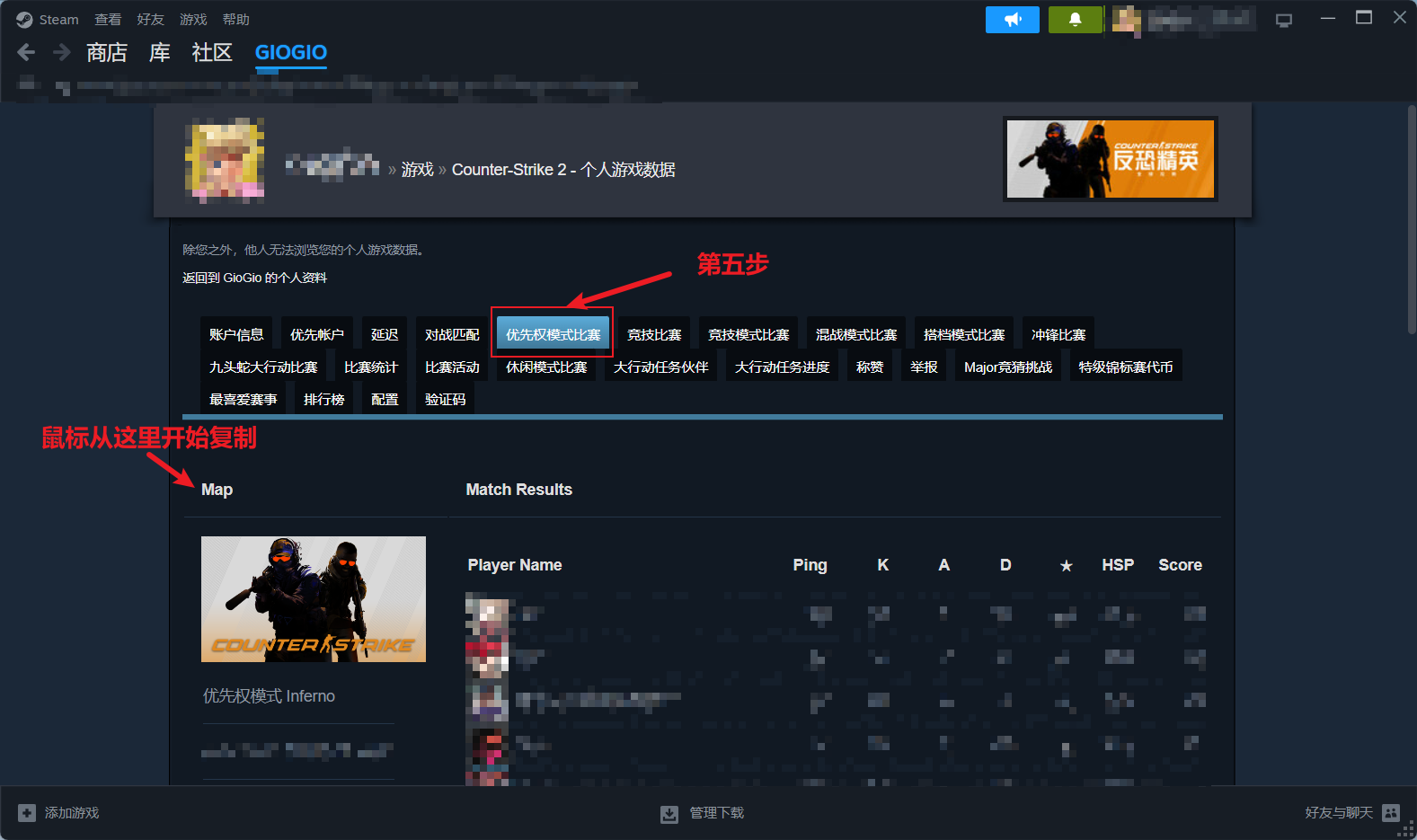Go forward with the right arrow
The height and width of the screenshot is (840, 1417).
point(61,52)
